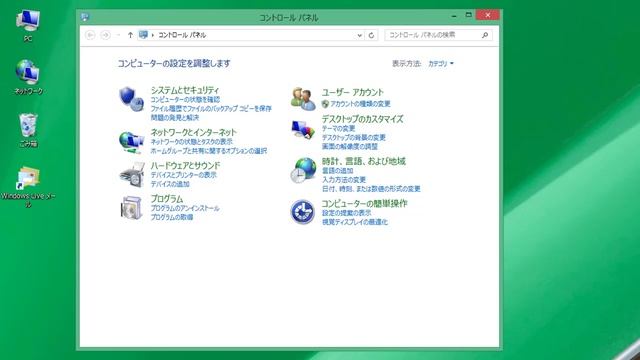The height and width of the screenshot is (360, 640).
Task: Click the ネットワークとインターネット heading link
Action: pyautogui.click(x=193, y=132)
